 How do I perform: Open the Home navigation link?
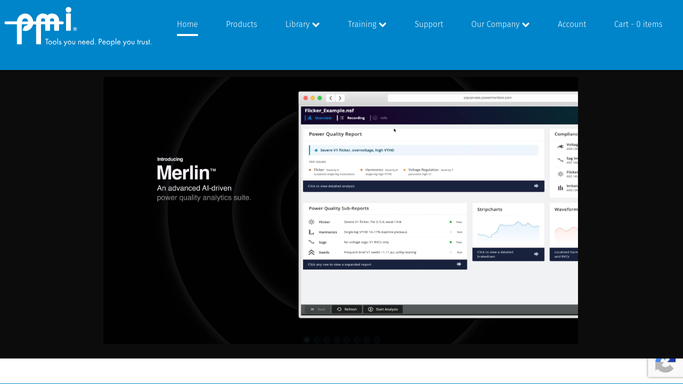point(187,24)
